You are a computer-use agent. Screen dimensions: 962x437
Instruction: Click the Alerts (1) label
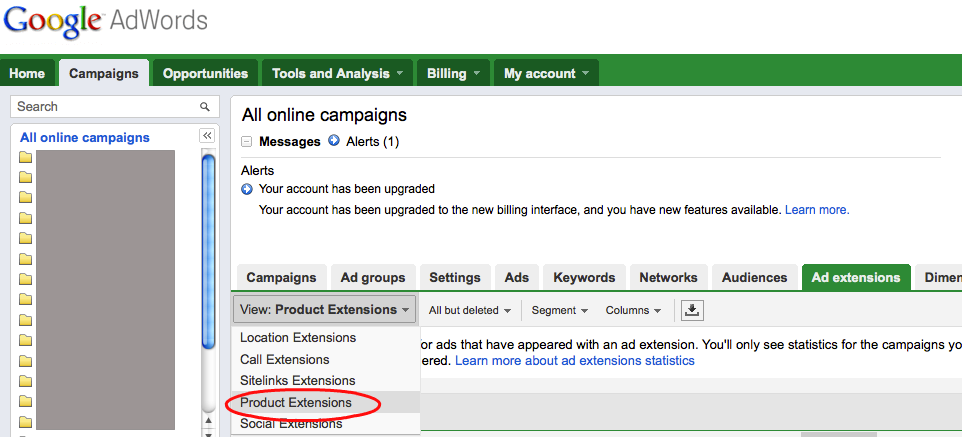[x=372, y=142]
